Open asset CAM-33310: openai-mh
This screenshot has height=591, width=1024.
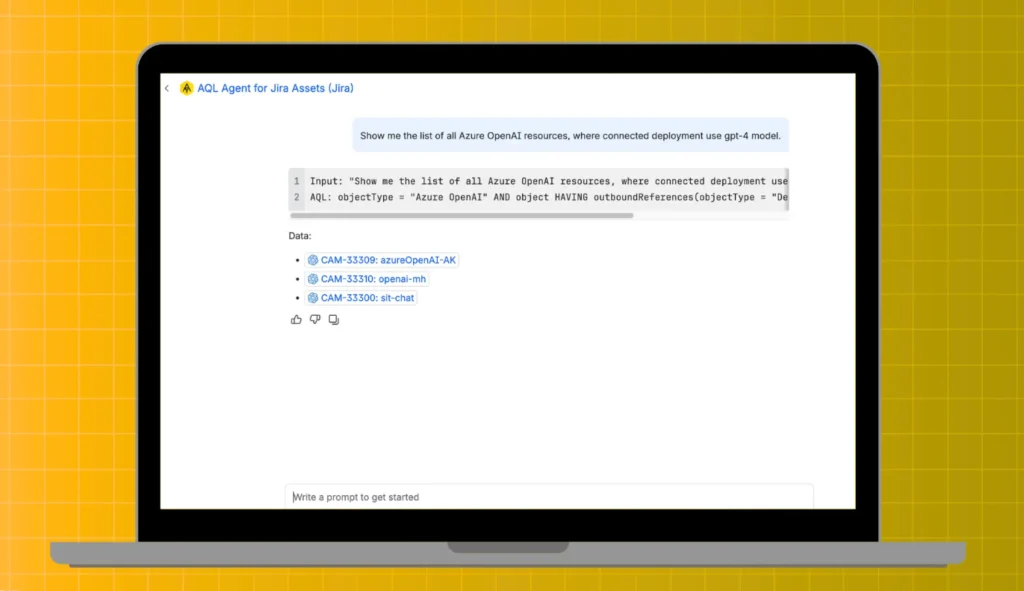point(366,279)
